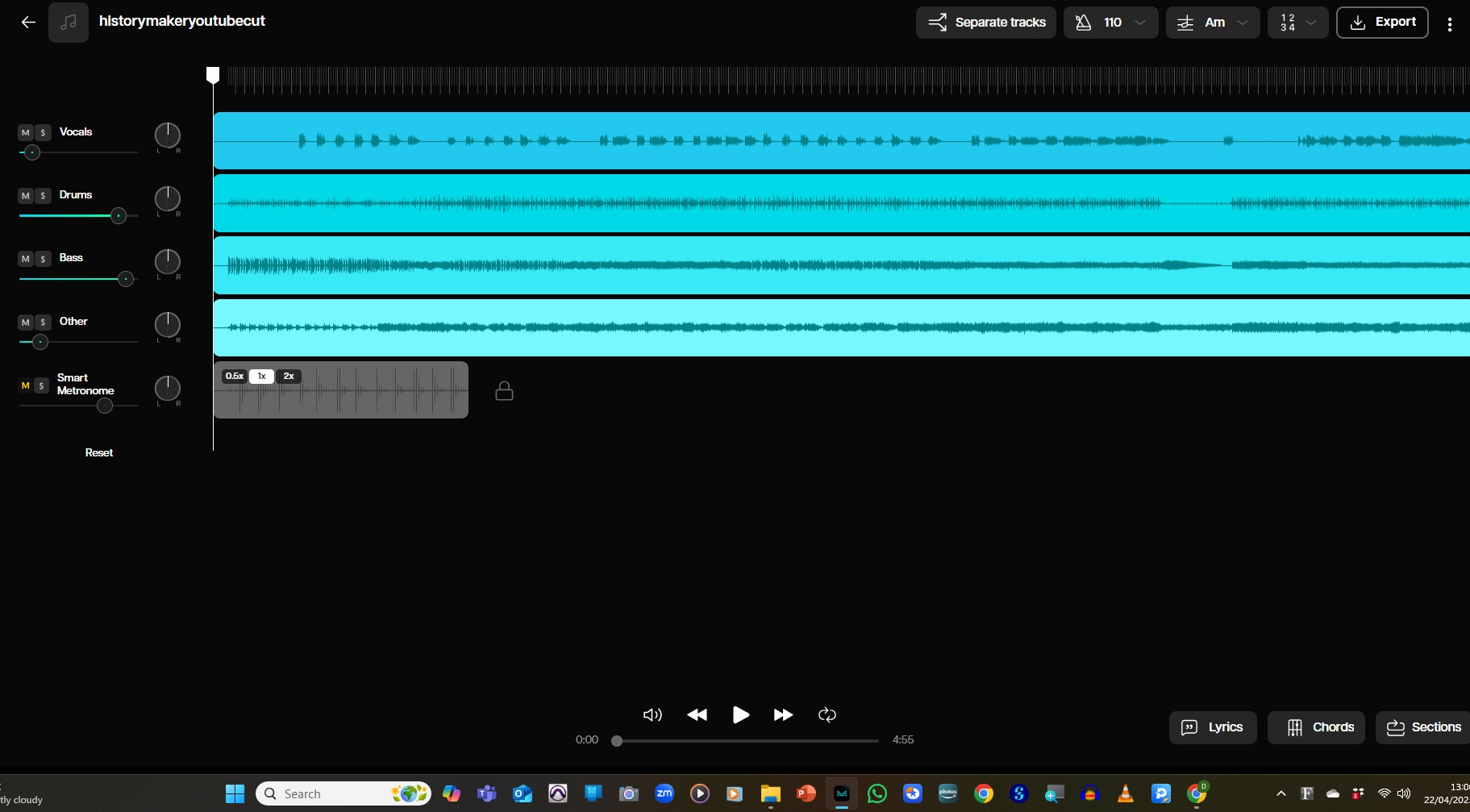Solo the Drums track

[x=43, y=196]
